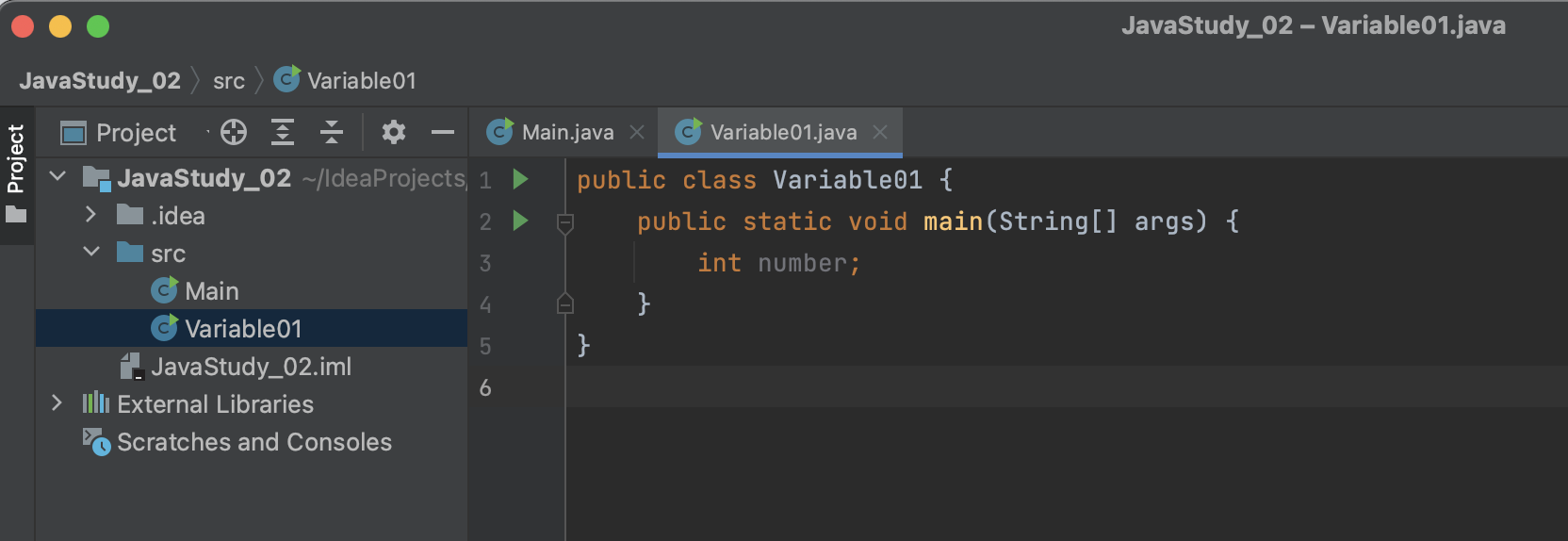The image size is (1568, 541).
Task: Run class using green arrow on line 1
Action: click(520, 179)
